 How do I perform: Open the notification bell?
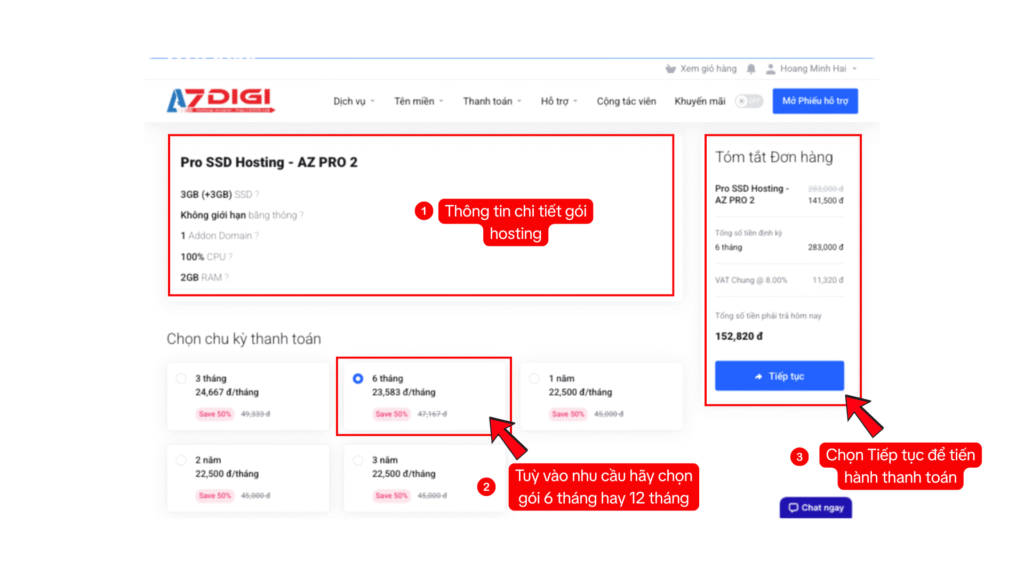751,69
